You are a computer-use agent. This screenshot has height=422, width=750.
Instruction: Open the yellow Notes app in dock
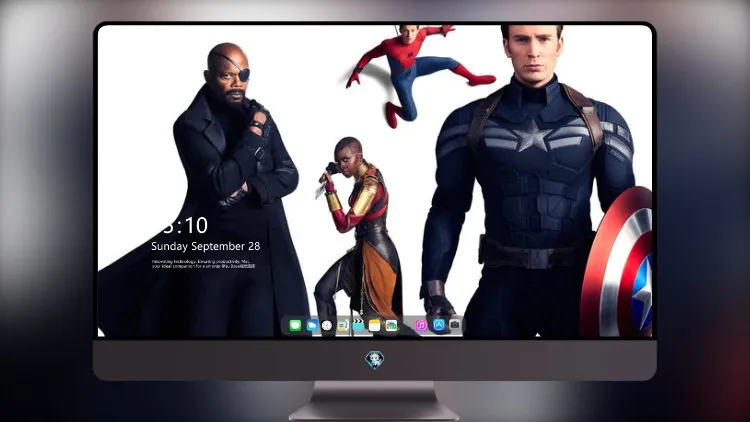[375, 325]
